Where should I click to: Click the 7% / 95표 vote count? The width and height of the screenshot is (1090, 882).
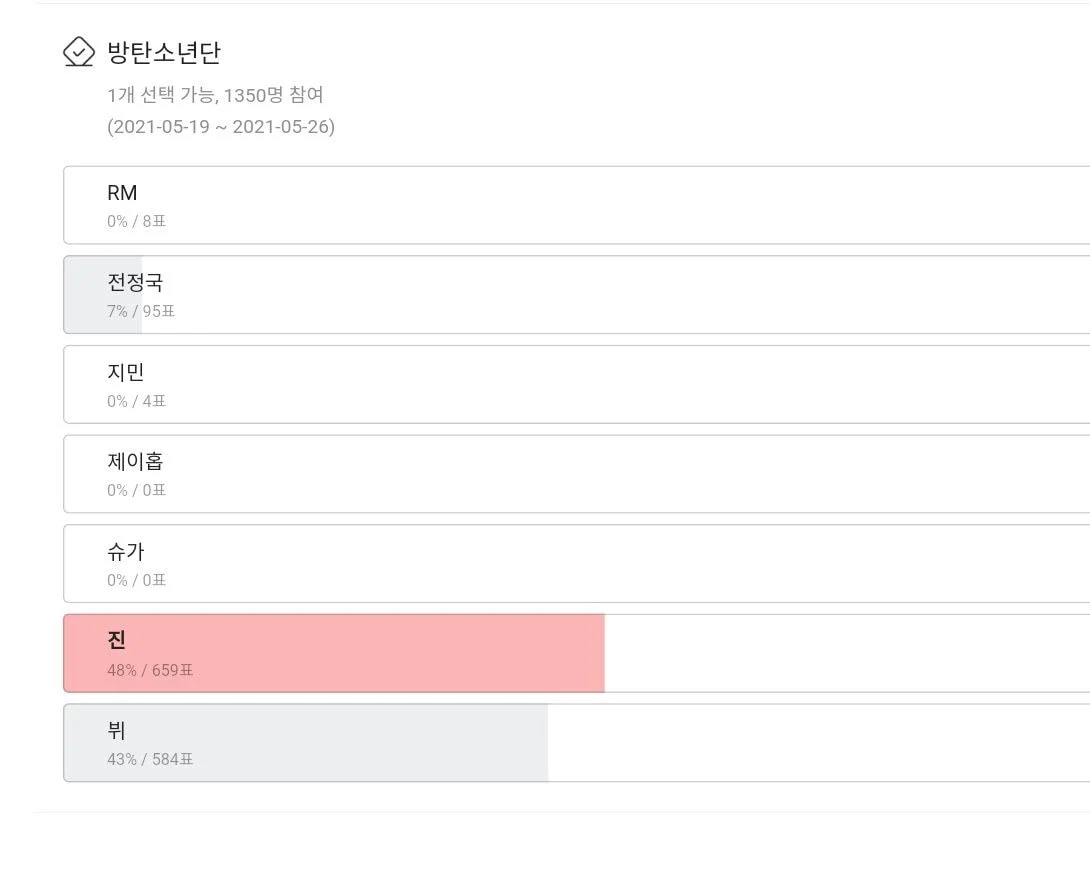pyautogui.click(x=141, y=312)
